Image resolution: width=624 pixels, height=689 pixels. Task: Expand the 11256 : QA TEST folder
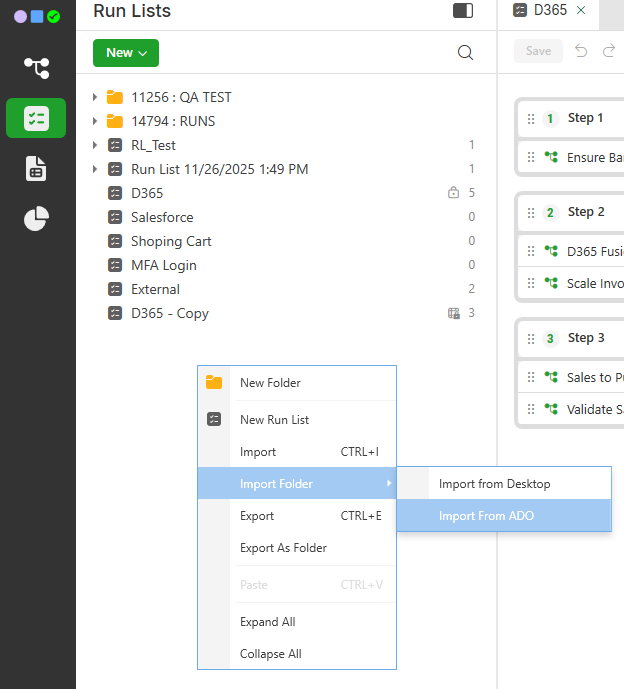[x=95, y=97]
